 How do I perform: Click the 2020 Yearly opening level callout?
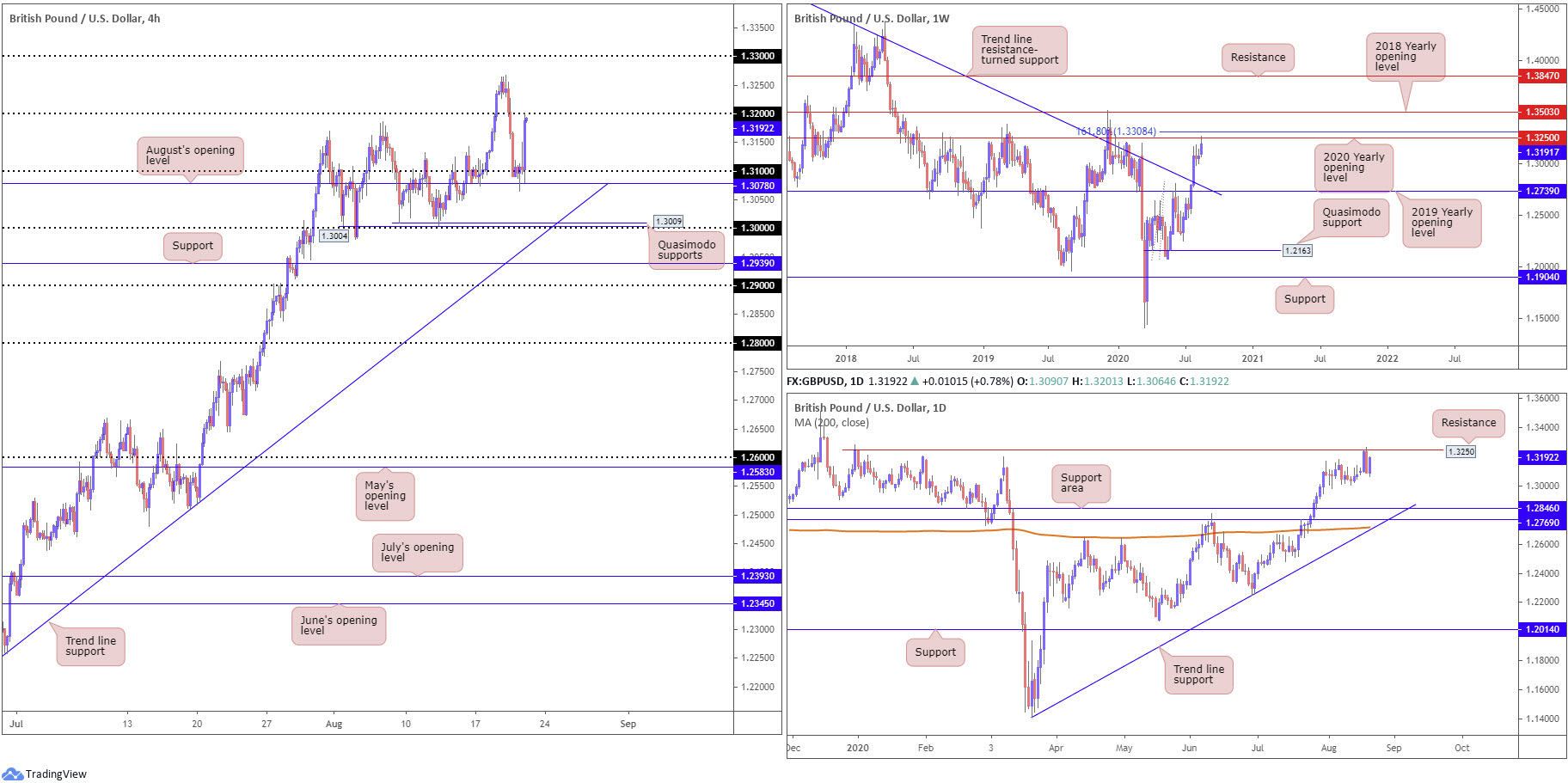point(1353,168)
